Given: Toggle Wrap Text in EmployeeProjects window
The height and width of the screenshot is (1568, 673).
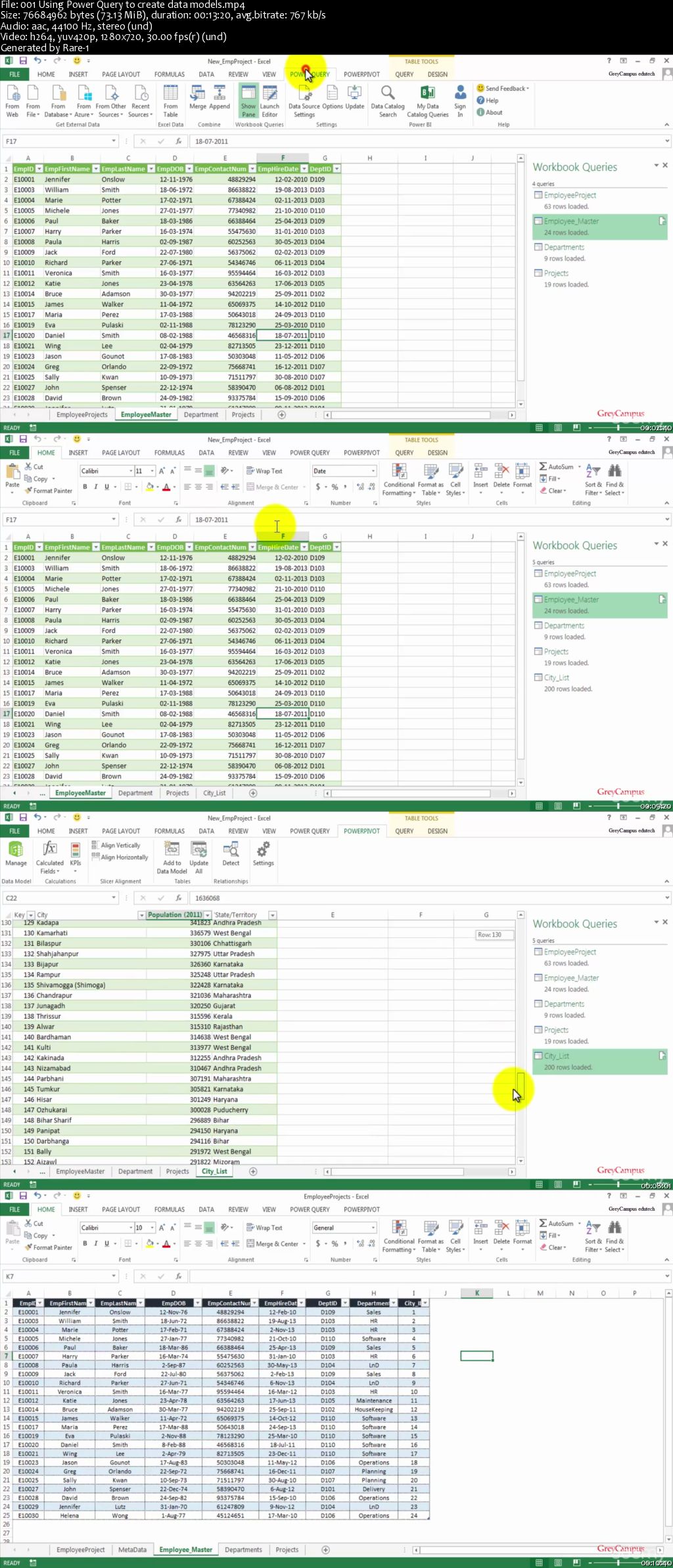Looking at the screenshot, I should tap(265, 1228).
